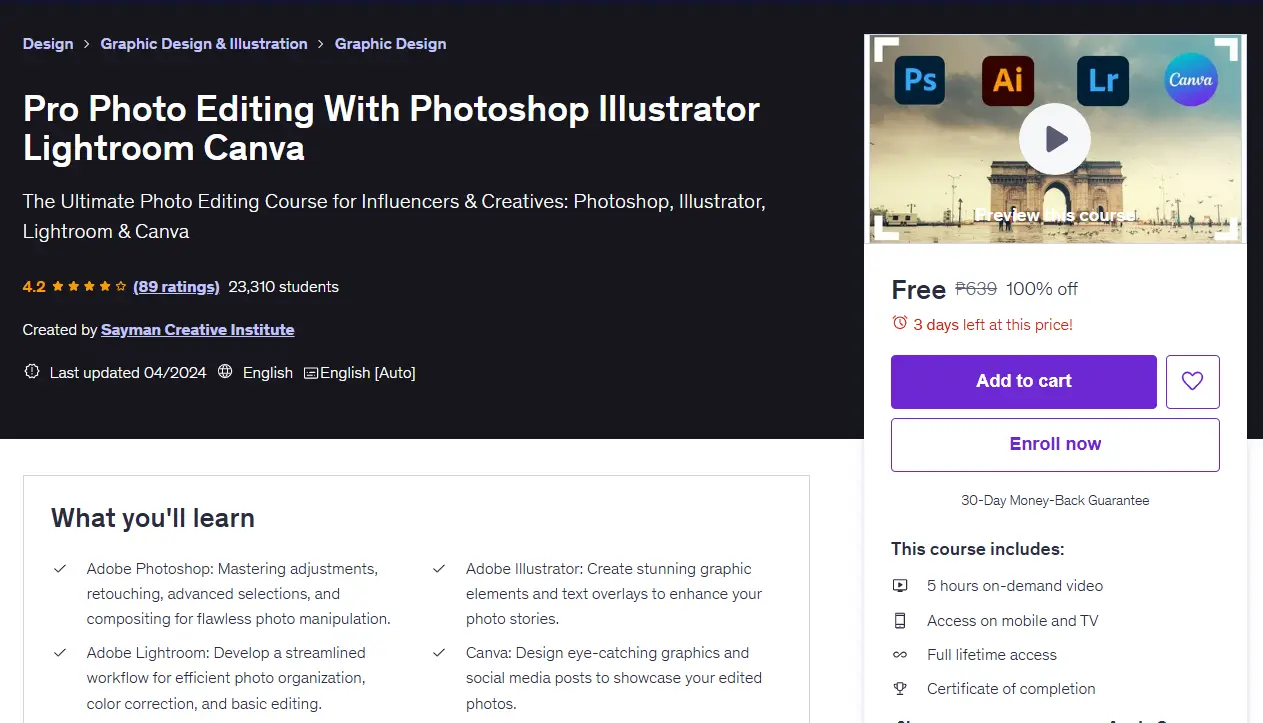1263x723 pixels.
Task: Click the star rating icons
Action: tap(89, 287)
